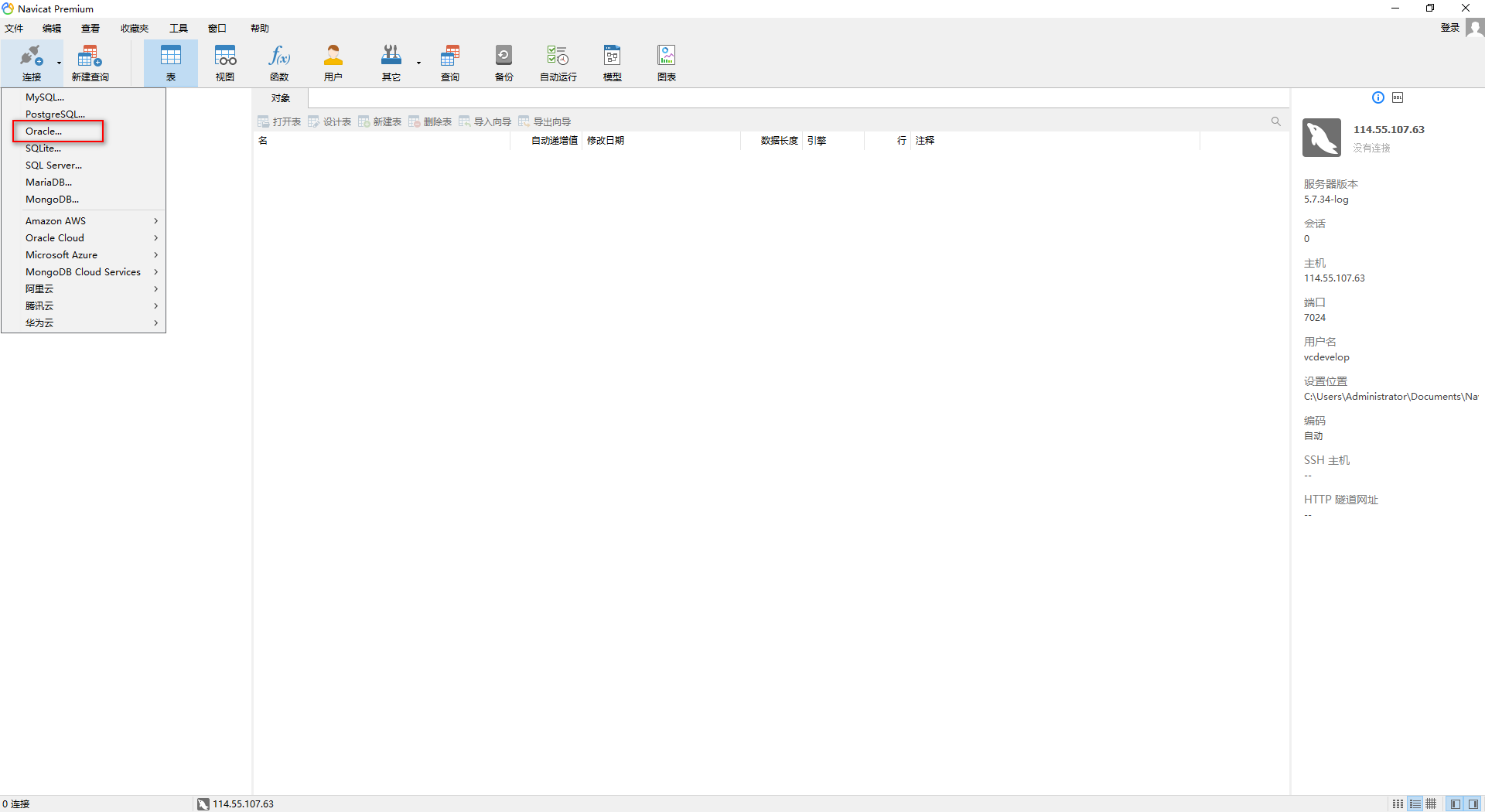Image resolution: width=1485 pixels, height=812 pixels.
Task: Open the Backup (备份) toolbar icon
Action: pos(504,63)
